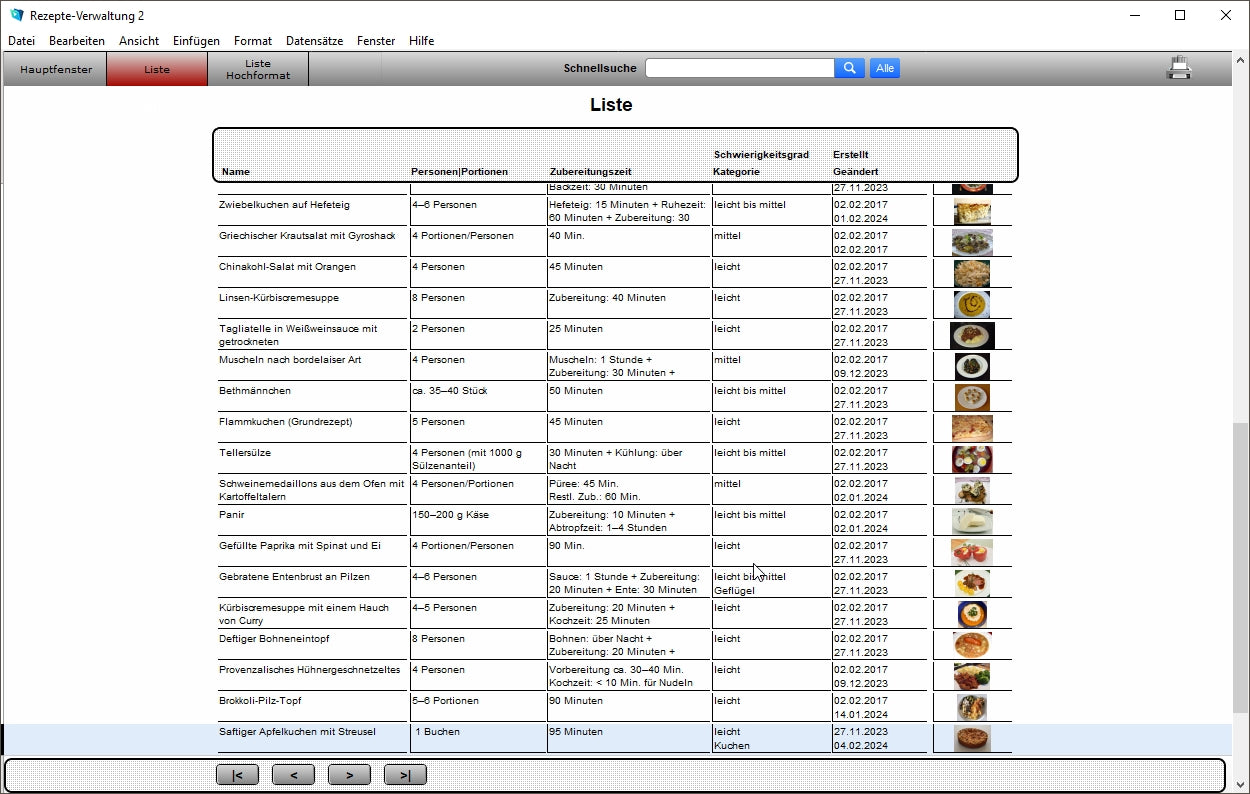Click the Linsen-Kürbiscremesuppe recipe image
The width and height of the screenshot is (1250, 794).
click(972, 304)
